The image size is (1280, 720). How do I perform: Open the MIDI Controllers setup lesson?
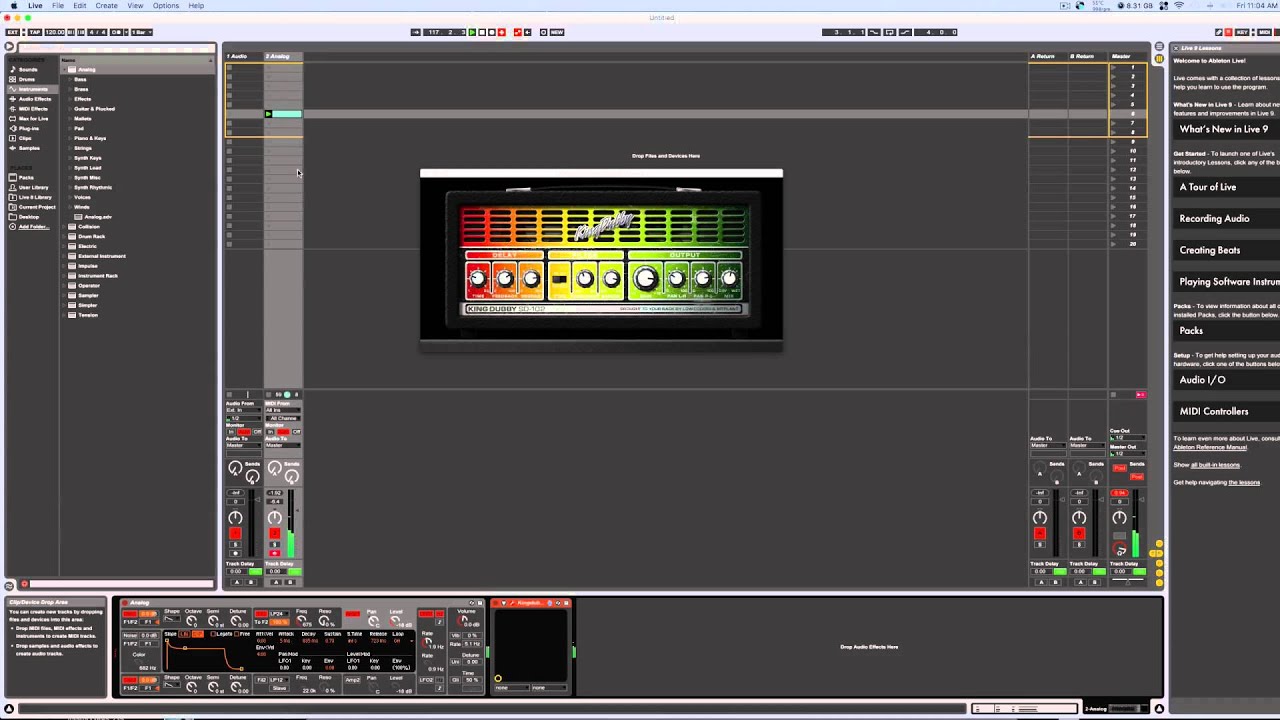tap(1226, 411)
